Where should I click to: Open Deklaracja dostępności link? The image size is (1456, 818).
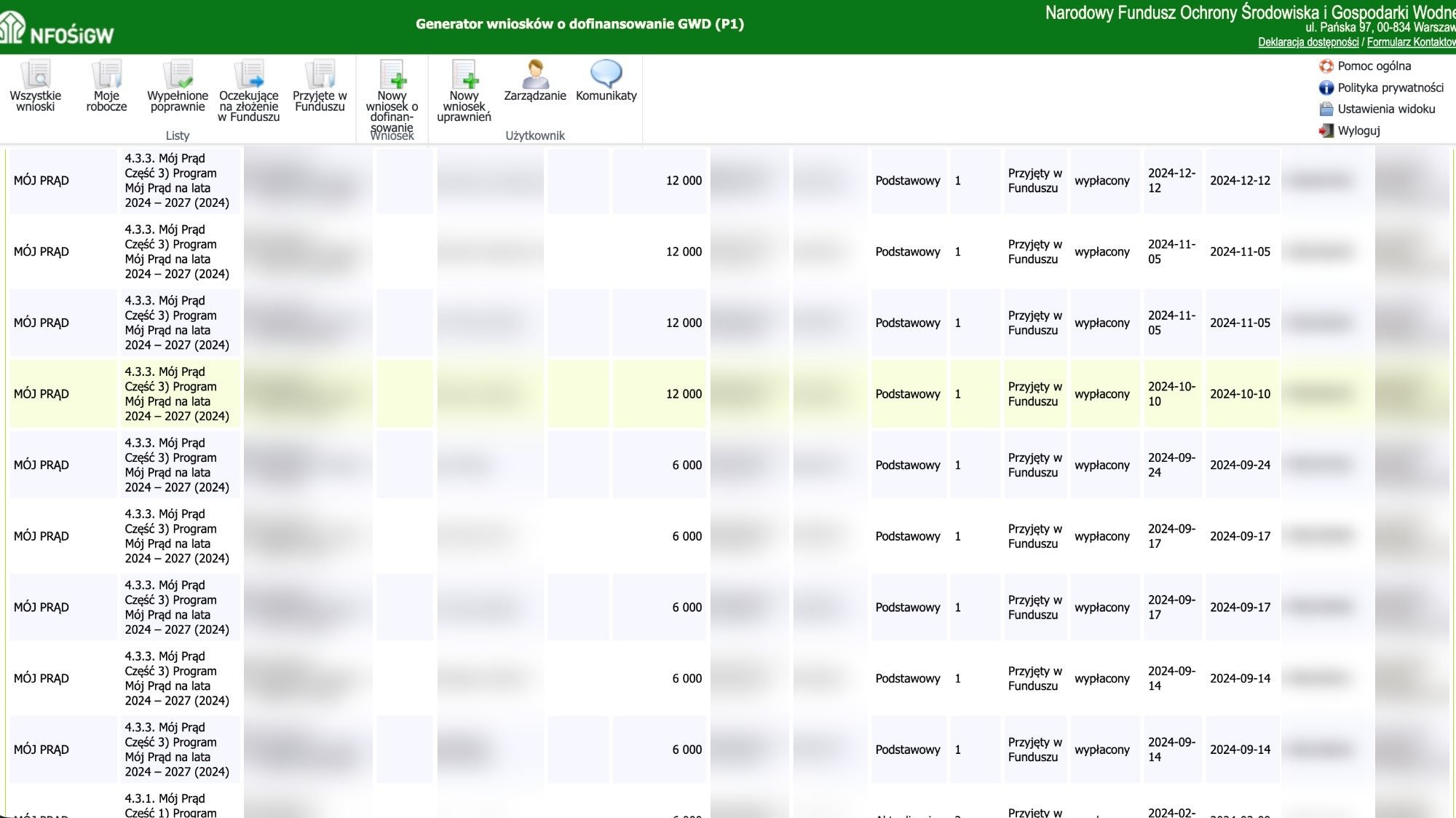[x=1308, y=42]
